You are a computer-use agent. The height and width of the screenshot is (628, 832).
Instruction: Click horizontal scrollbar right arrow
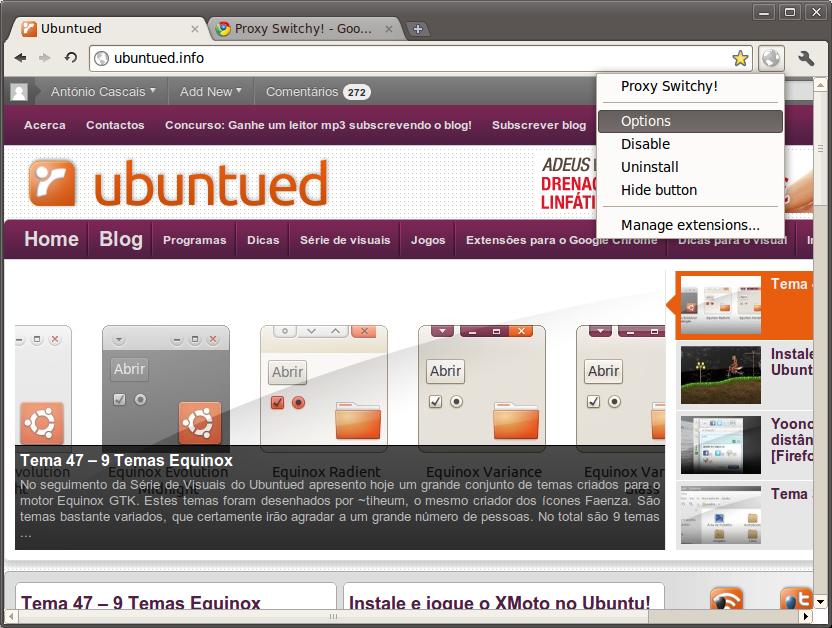[806, 616]
